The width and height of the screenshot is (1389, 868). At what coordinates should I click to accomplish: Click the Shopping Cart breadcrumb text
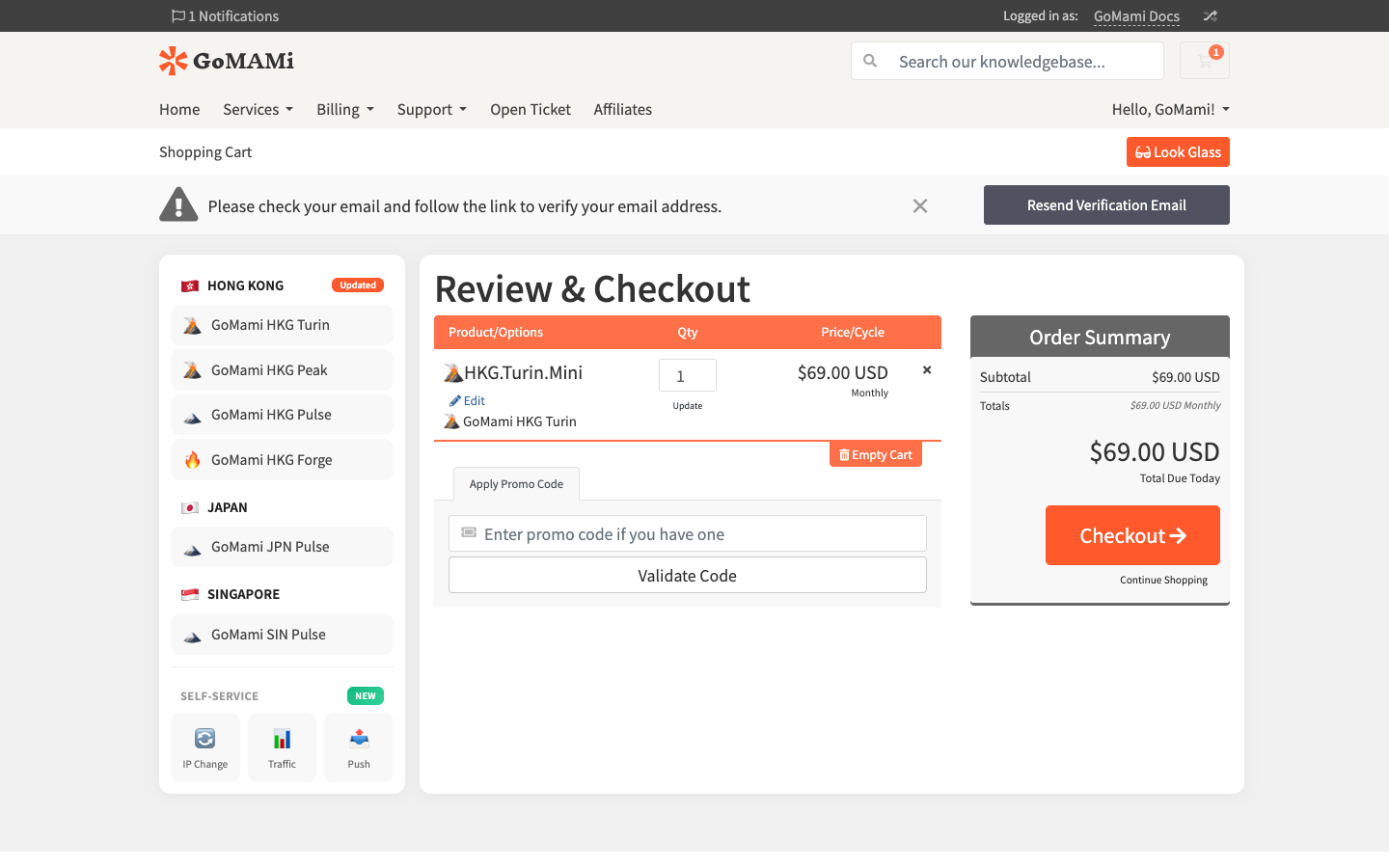pos(205,152)
